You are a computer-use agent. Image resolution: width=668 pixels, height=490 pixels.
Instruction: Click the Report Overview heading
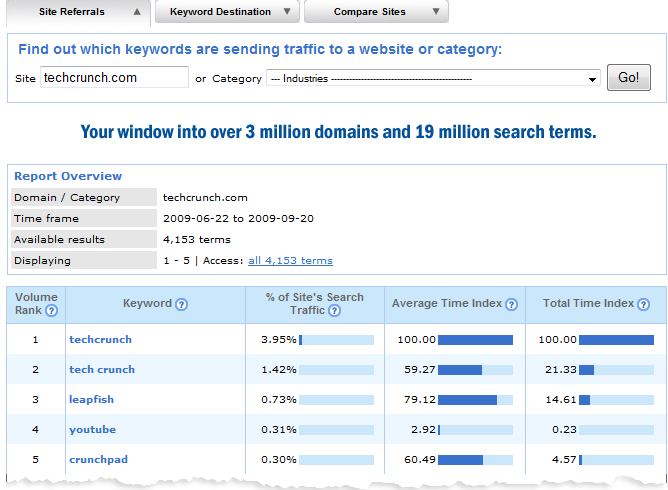point(68,176)
